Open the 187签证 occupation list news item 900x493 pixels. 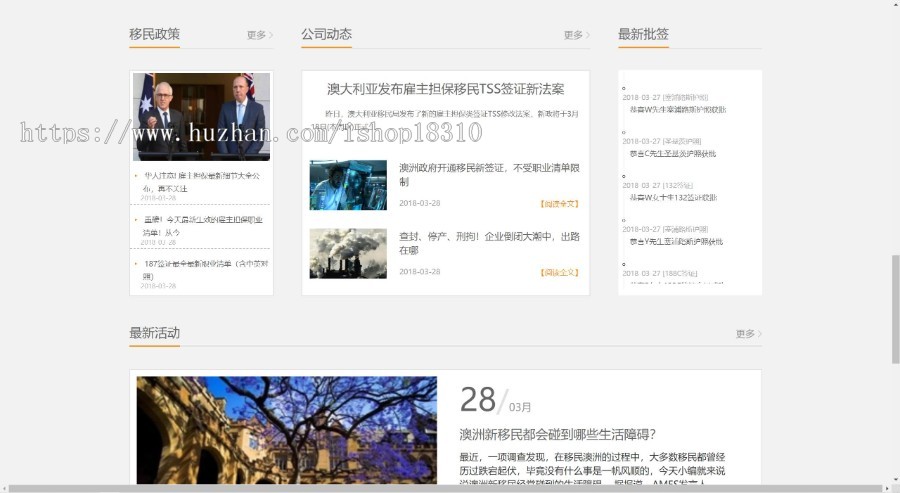coord(202,269)
